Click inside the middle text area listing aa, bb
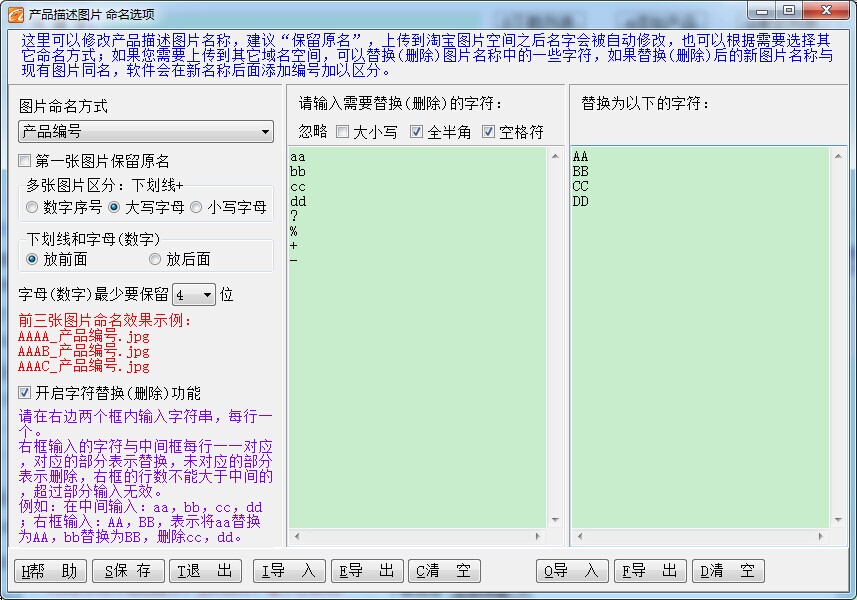857x600 pixels. (x=417, y=350)
